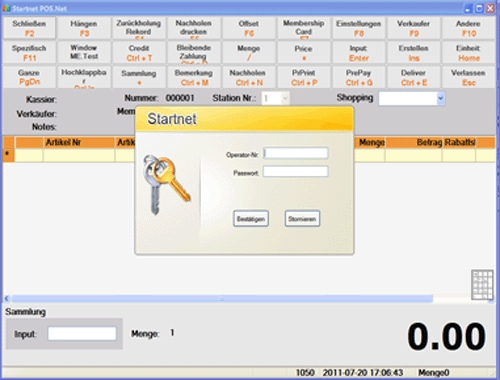Screen dimensions: 500x380
Task: Click the Bestätigen button
Action: point(251,219)
